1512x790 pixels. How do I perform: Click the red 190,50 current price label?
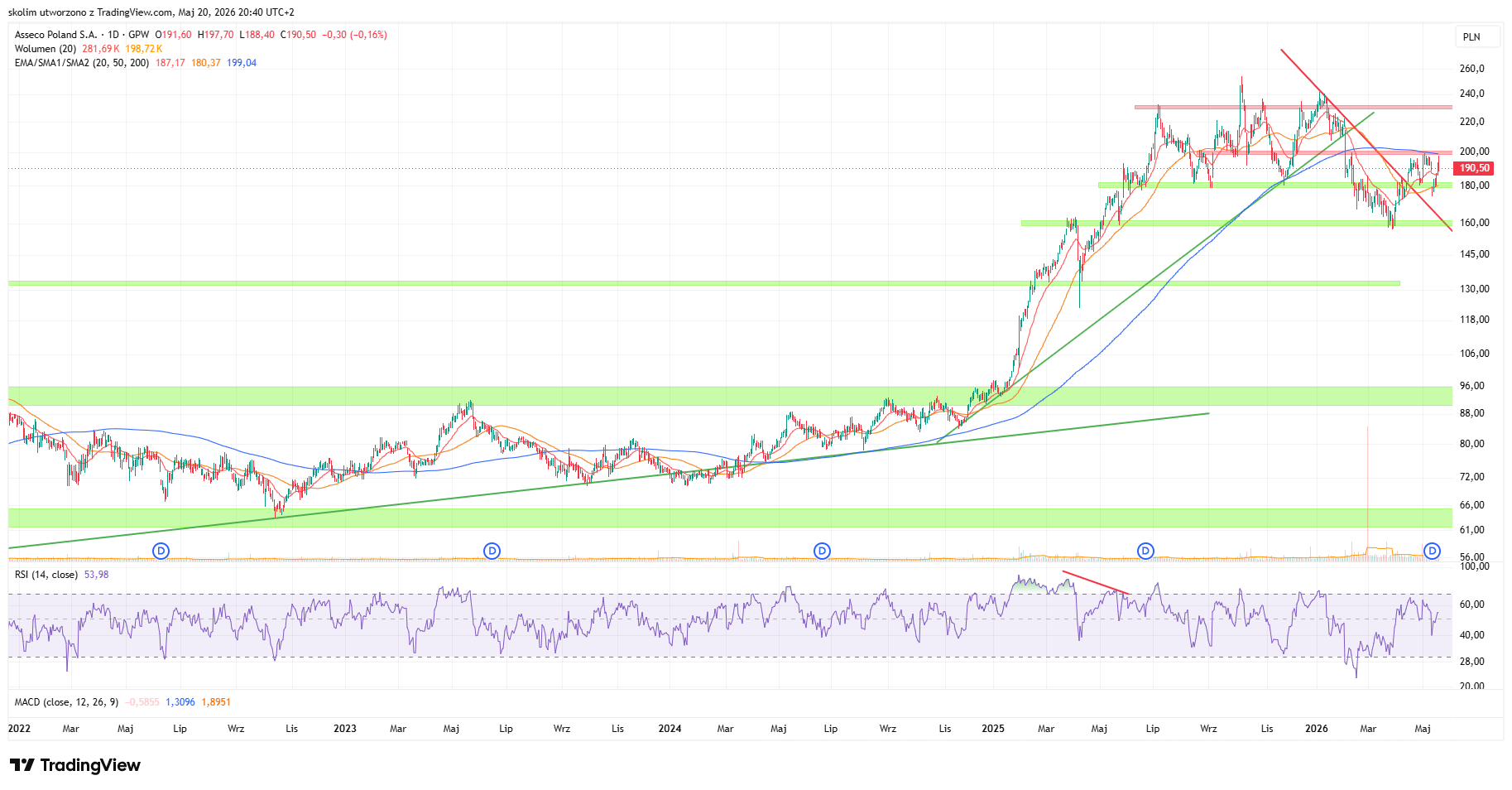[x=1474, y=168]
